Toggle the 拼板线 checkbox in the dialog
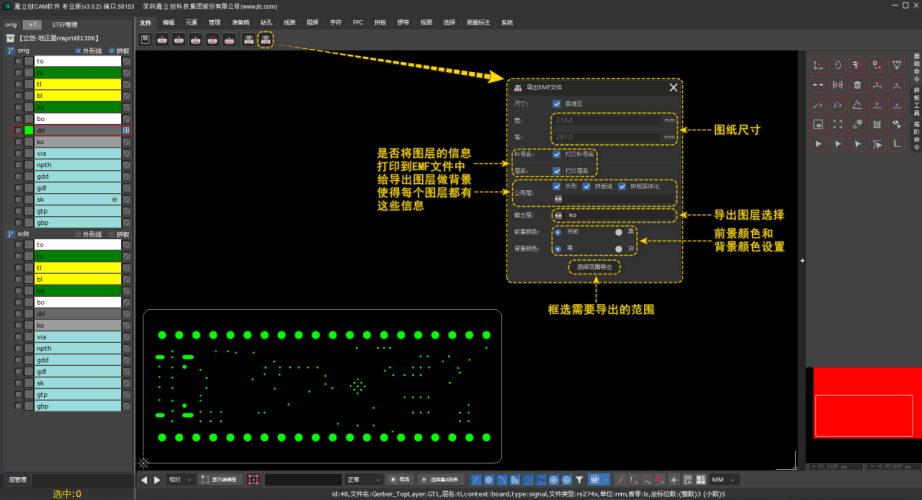 tap(586, 186)
